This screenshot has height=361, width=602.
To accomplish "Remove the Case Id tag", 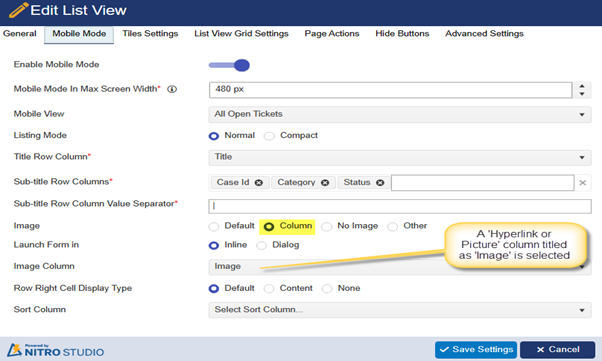I will [x=259, y=183].
